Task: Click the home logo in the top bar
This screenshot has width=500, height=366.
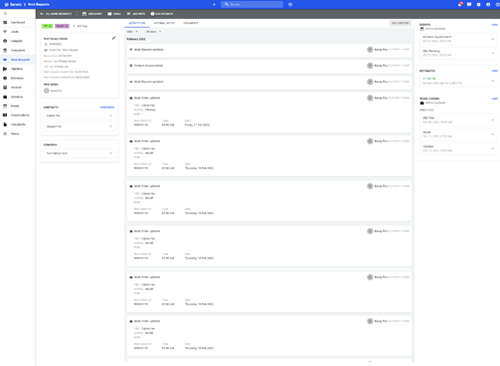Action: pos(13,4)
